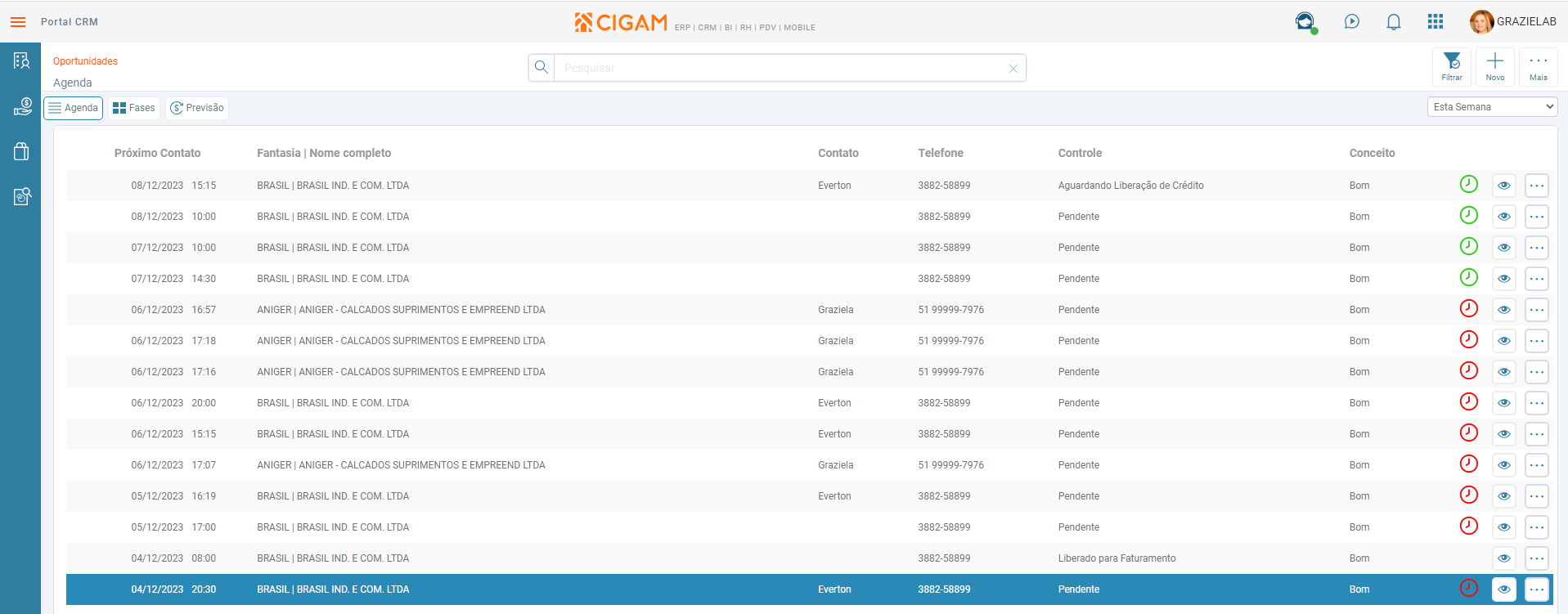Click the red clock on 05/12/2023 17:00 row
Image resolution: width=1568 pixels, height=614 pixels.
pyautogui.click(x=1469, y=526)
